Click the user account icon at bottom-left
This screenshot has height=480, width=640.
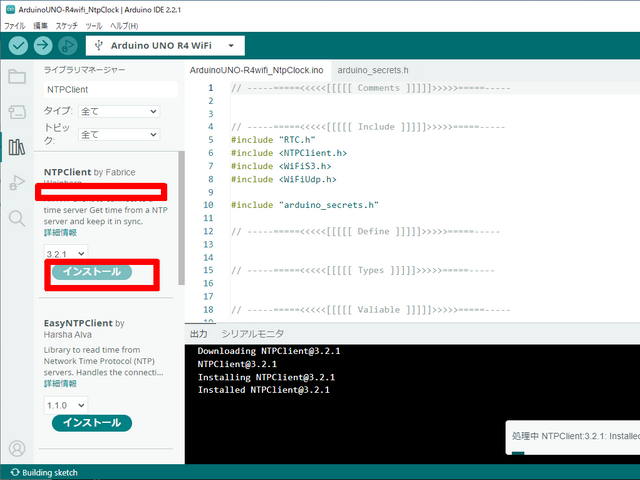pos(16,449)
